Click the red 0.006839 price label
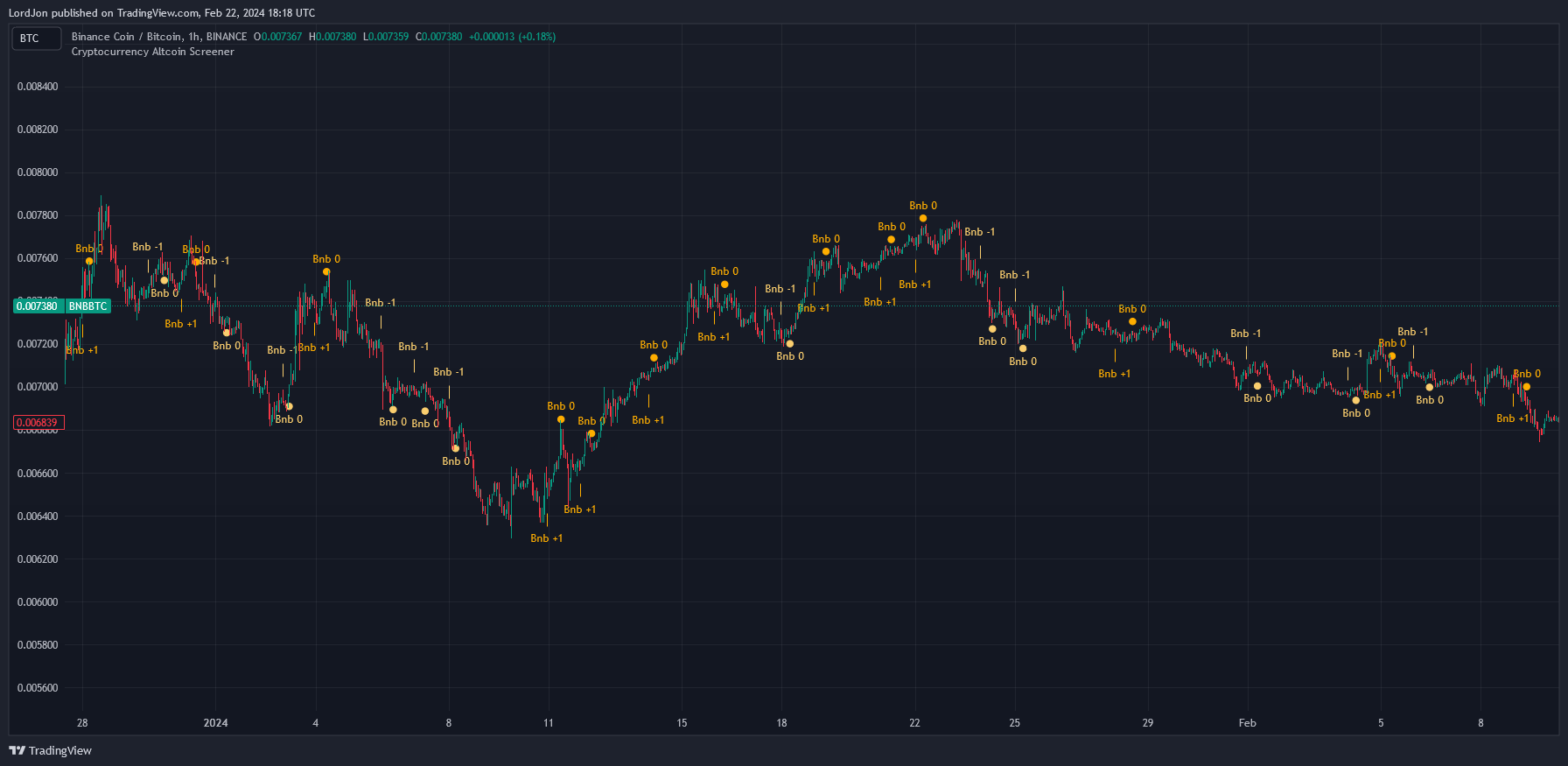The image size is (1568, 766). pyautogui.click(x=37, y=423)
